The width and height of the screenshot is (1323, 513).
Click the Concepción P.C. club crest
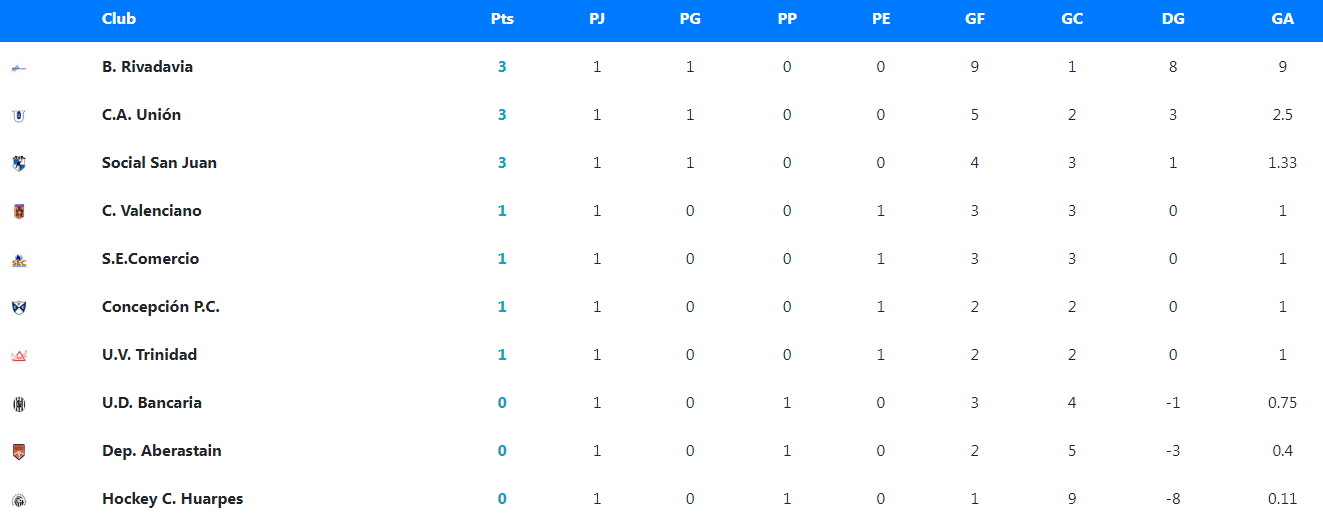18,307
